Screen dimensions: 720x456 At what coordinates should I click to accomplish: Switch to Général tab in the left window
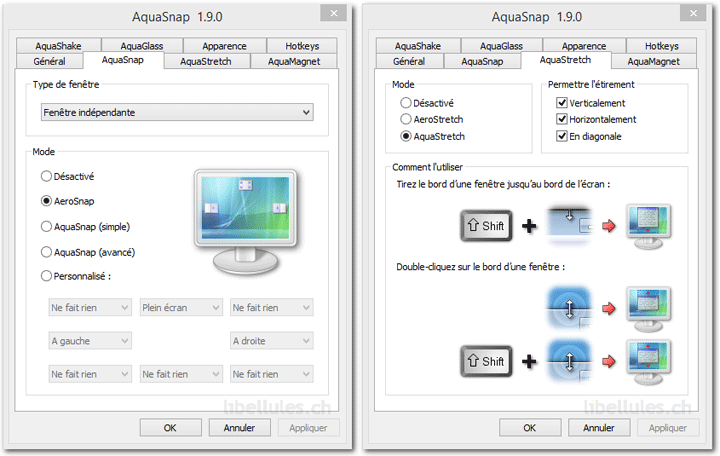[x=50, y=61]
